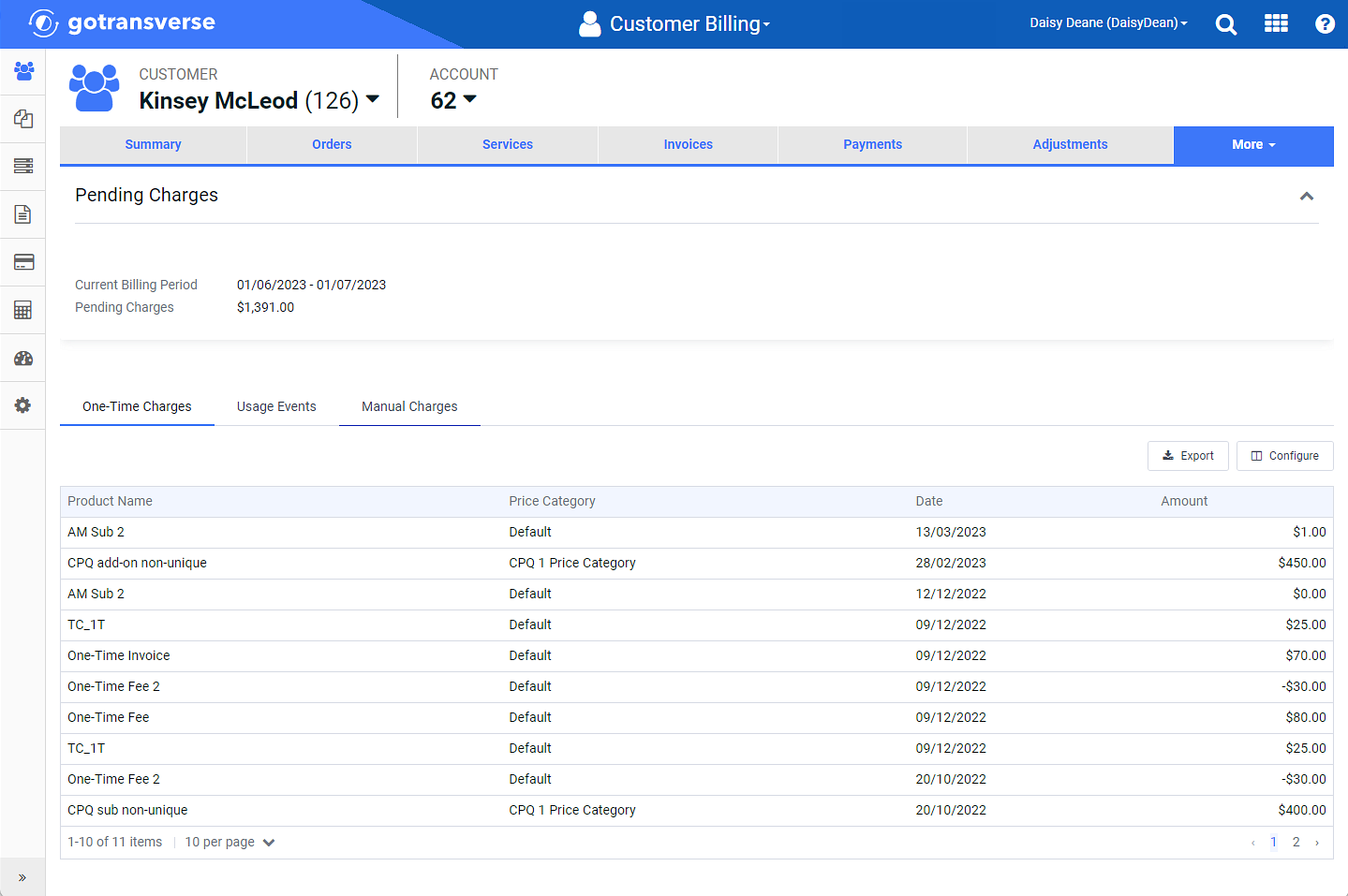Click the 12/12/2022 date cell
The image size is (1348, 896).
pyautogui.click(x=951, y=595)
